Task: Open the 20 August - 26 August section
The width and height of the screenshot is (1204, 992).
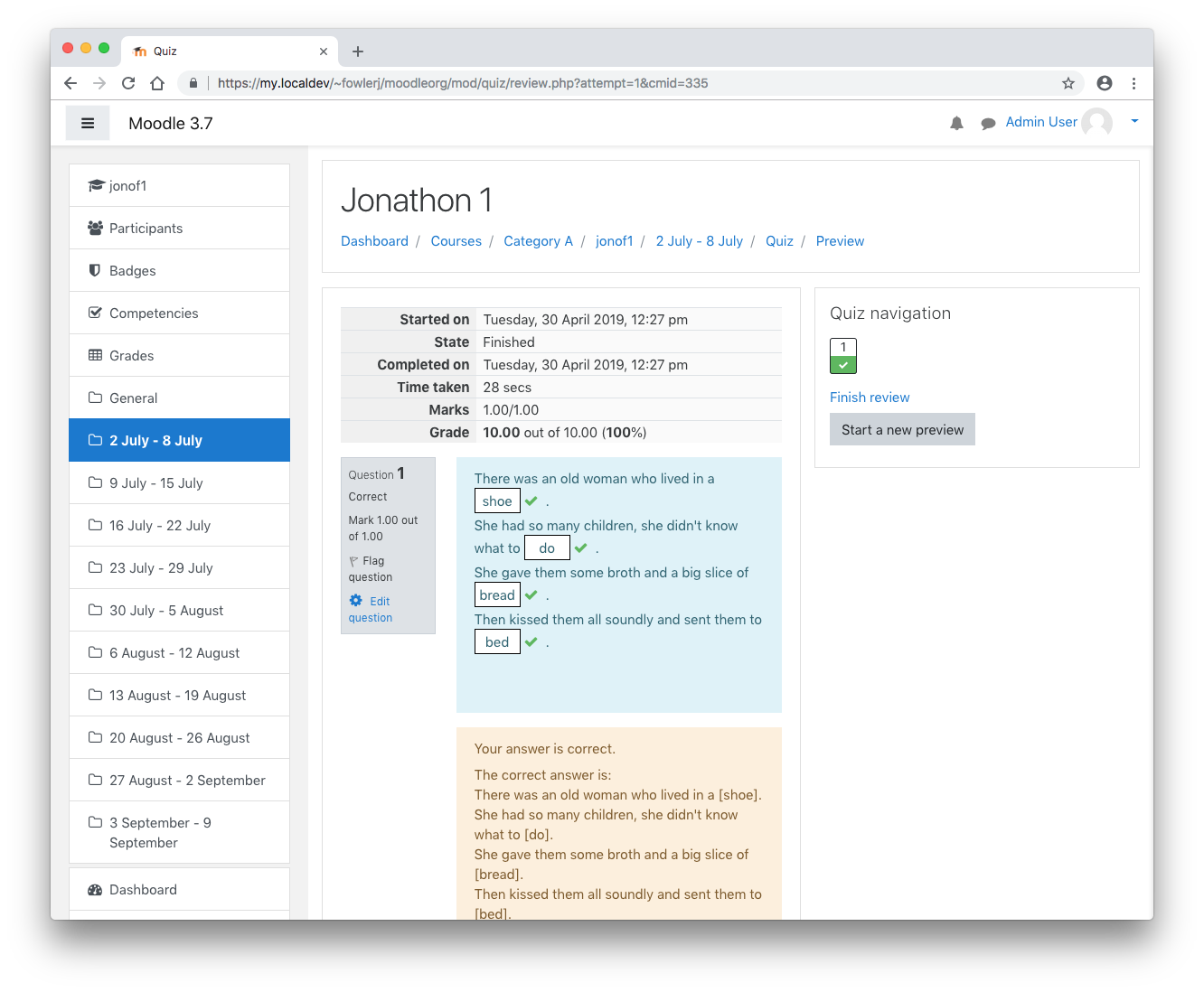Action: point(179,737)
